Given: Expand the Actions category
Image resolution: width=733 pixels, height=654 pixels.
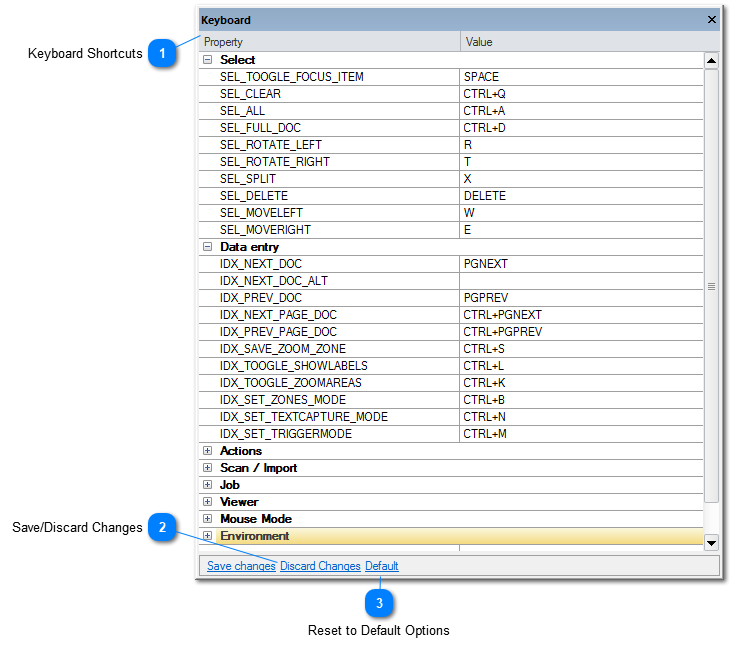Looking at the screenshot, I should click(208, 451).
